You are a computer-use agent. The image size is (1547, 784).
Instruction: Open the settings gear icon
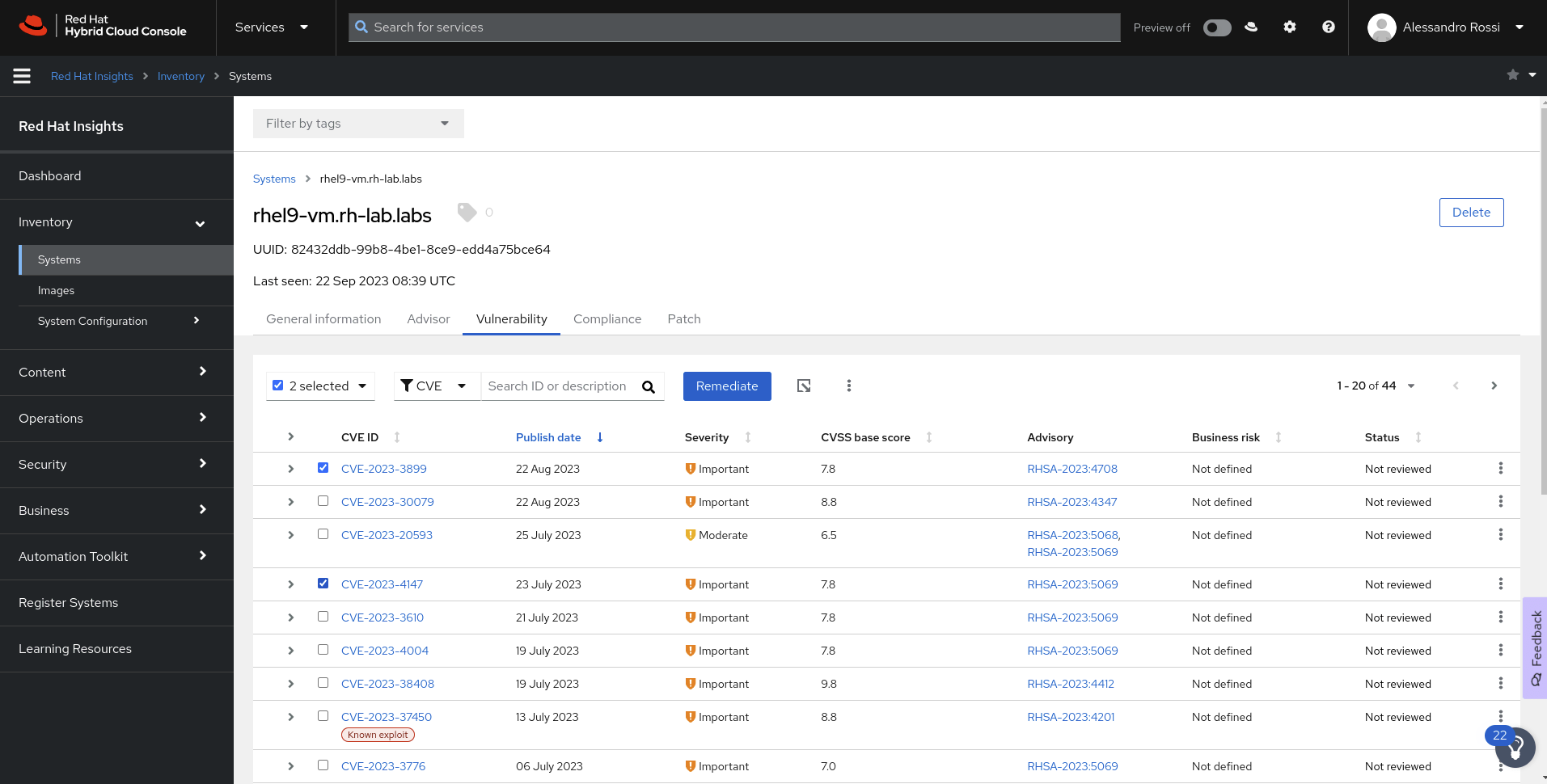[1289, 27]
